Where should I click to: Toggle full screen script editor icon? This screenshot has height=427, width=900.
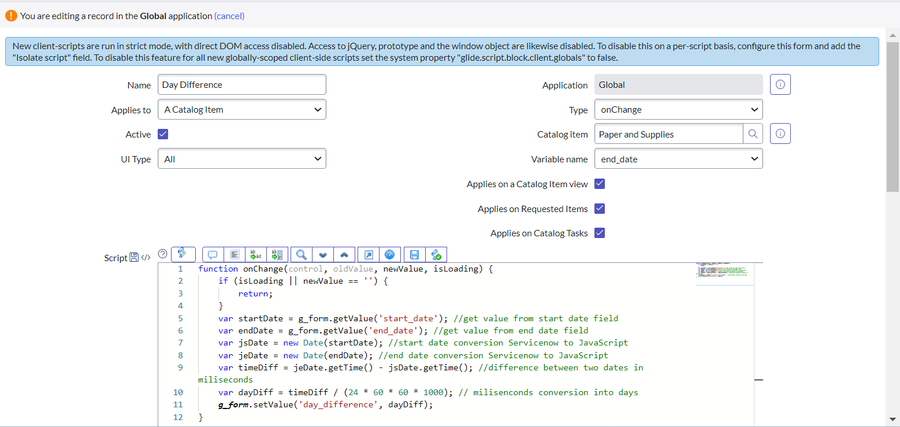(368, 254)
